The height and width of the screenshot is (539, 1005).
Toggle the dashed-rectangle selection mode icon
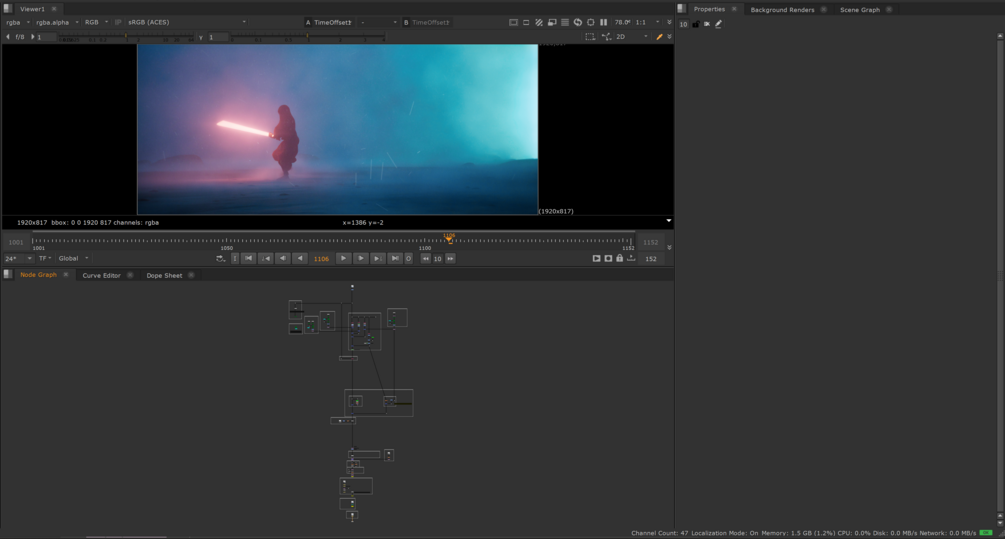[x=590, y=37]
